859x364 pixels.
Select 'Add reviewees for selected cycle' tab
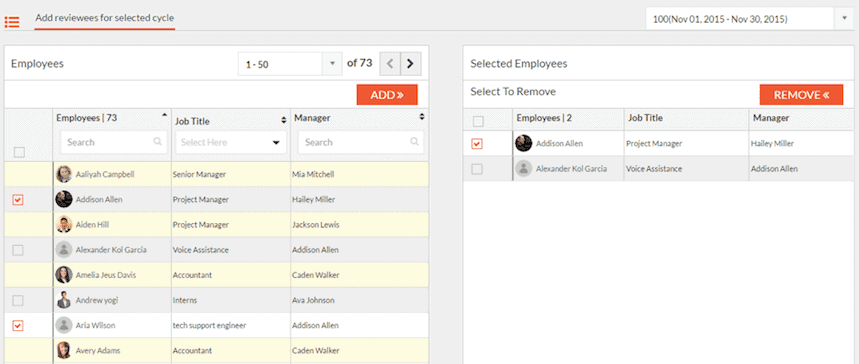click(x=105, y=18)
